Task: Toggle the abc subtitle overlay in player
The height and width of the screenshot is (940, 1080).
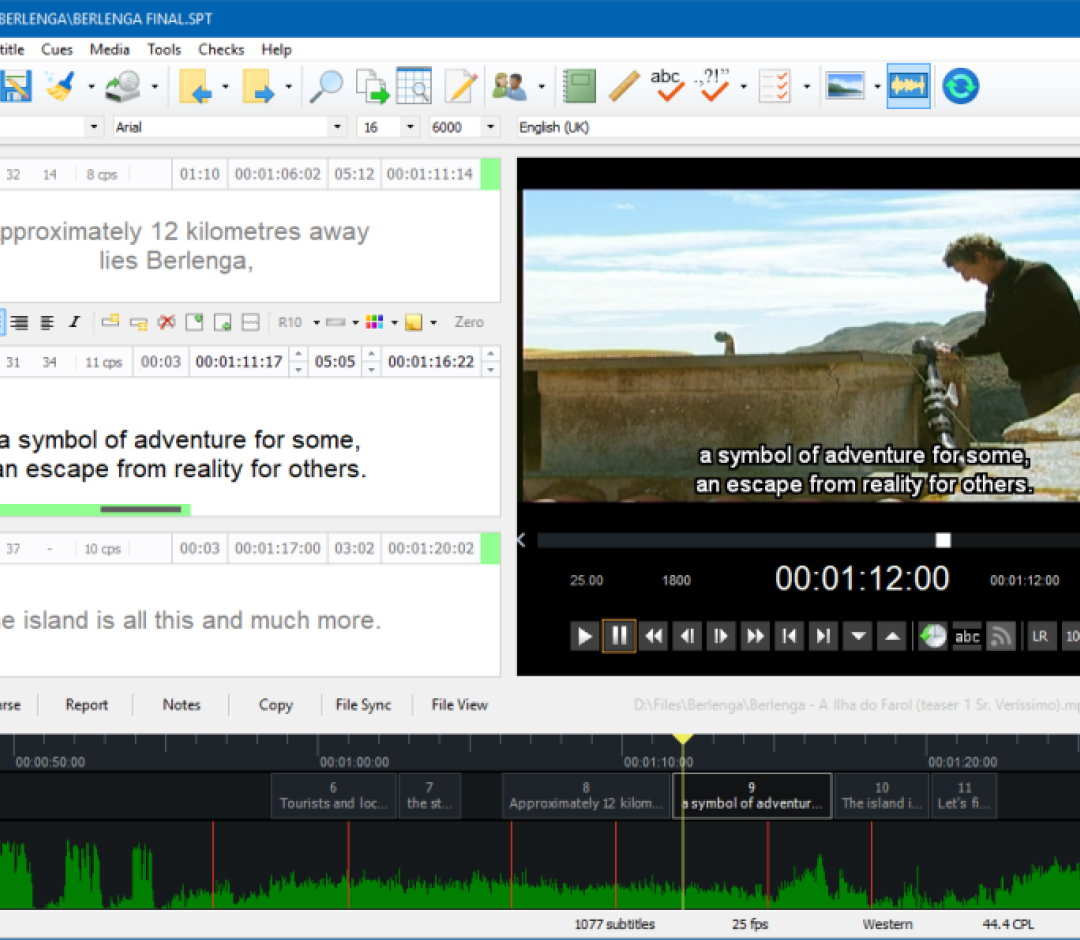Action: pyautogui.click(x=967, y=636)
